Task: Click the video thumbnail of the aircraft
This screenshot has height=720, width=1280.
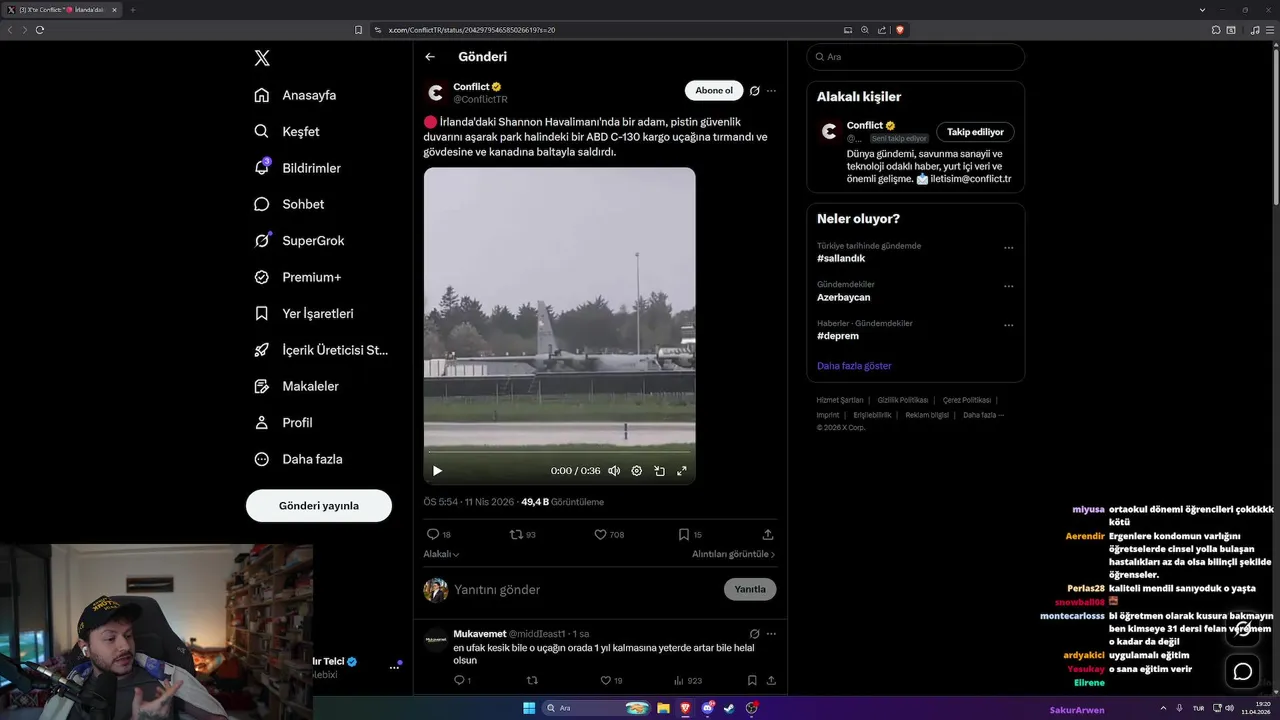Action: (559, 326)
